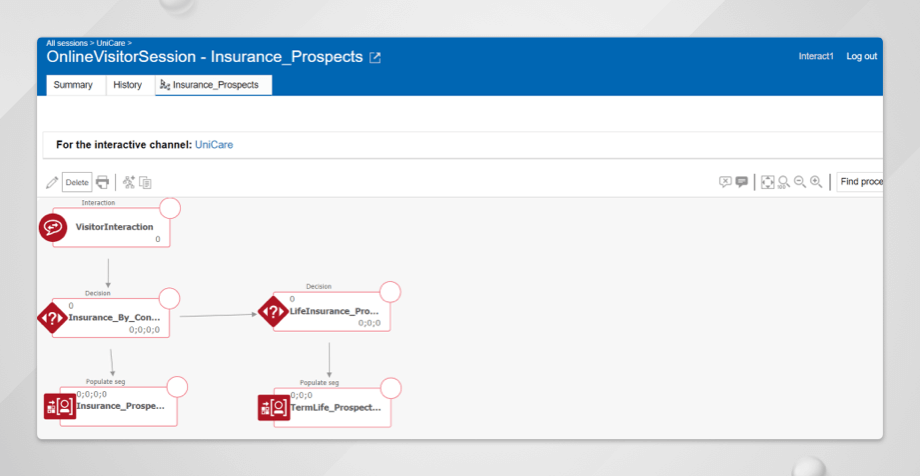Click the UniCare breadcrumb link
This screenshot has width=920, height=476.
click(x=111, y=43)
